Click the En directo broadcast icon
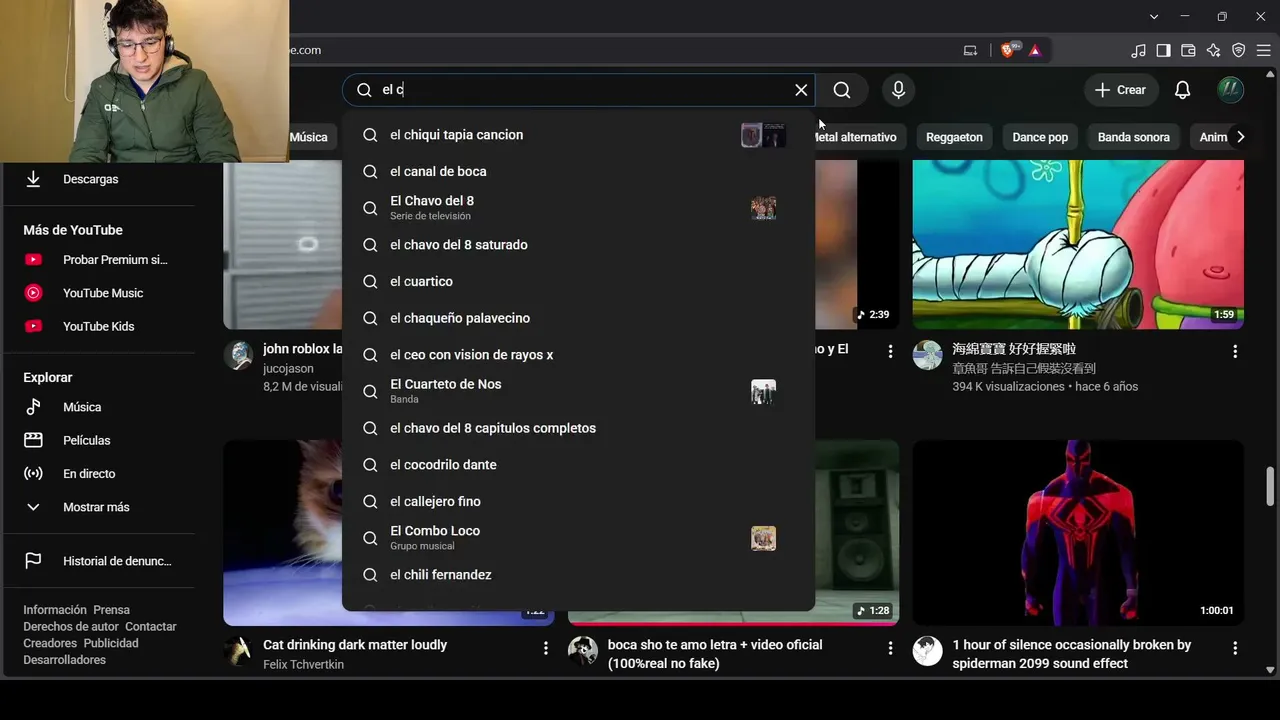The width and height of the screenshot is (1280, 720). tap(33, 474)
